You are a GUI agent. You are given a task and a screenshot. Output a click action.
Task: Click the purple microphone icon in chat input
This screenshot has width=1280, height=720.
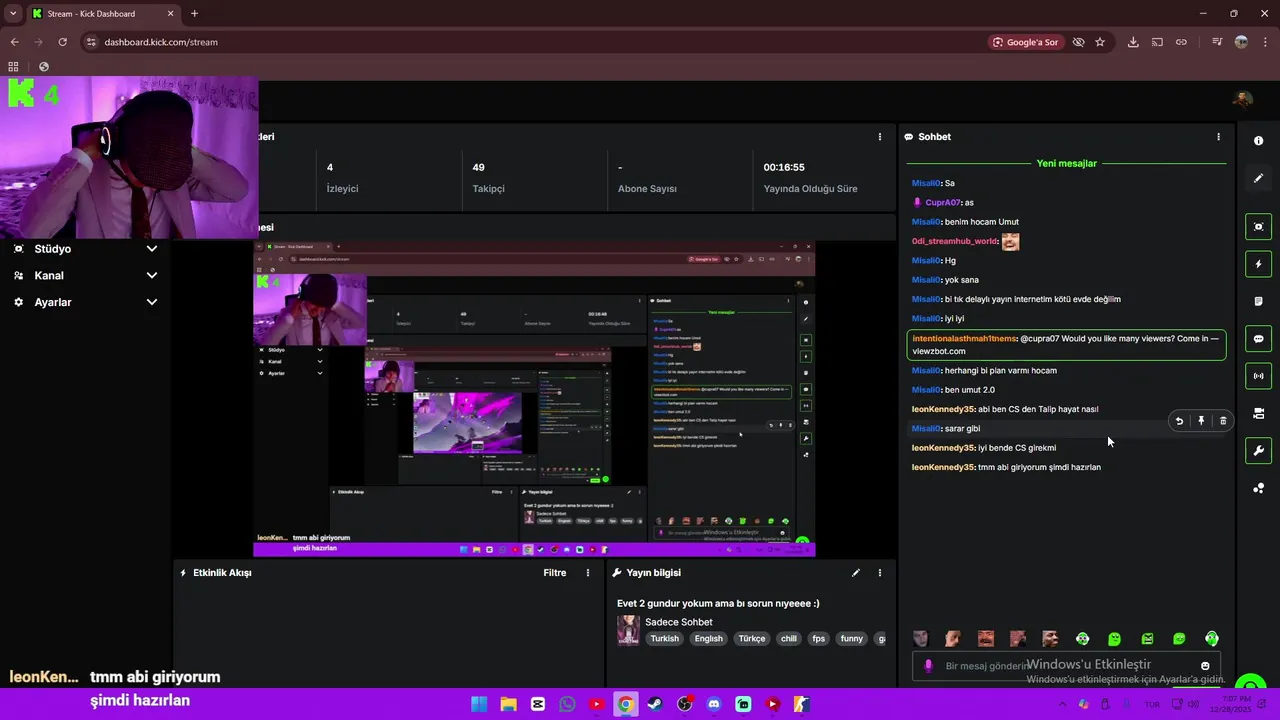(x=929, y=666)
